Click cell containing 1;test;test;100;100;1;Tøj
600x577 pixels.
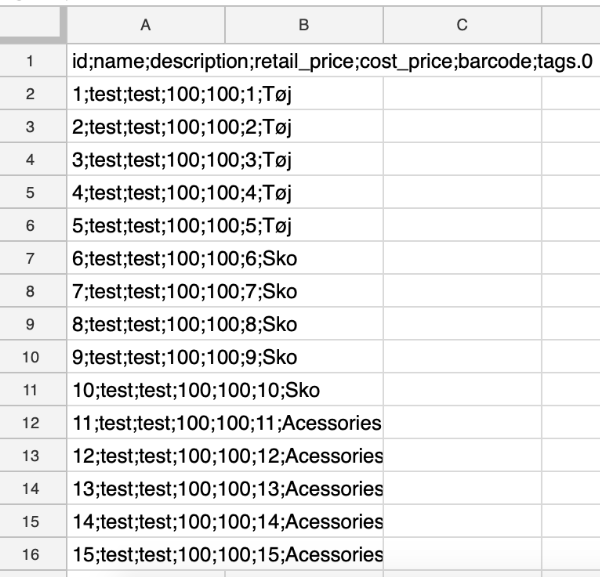click(145, 95)
